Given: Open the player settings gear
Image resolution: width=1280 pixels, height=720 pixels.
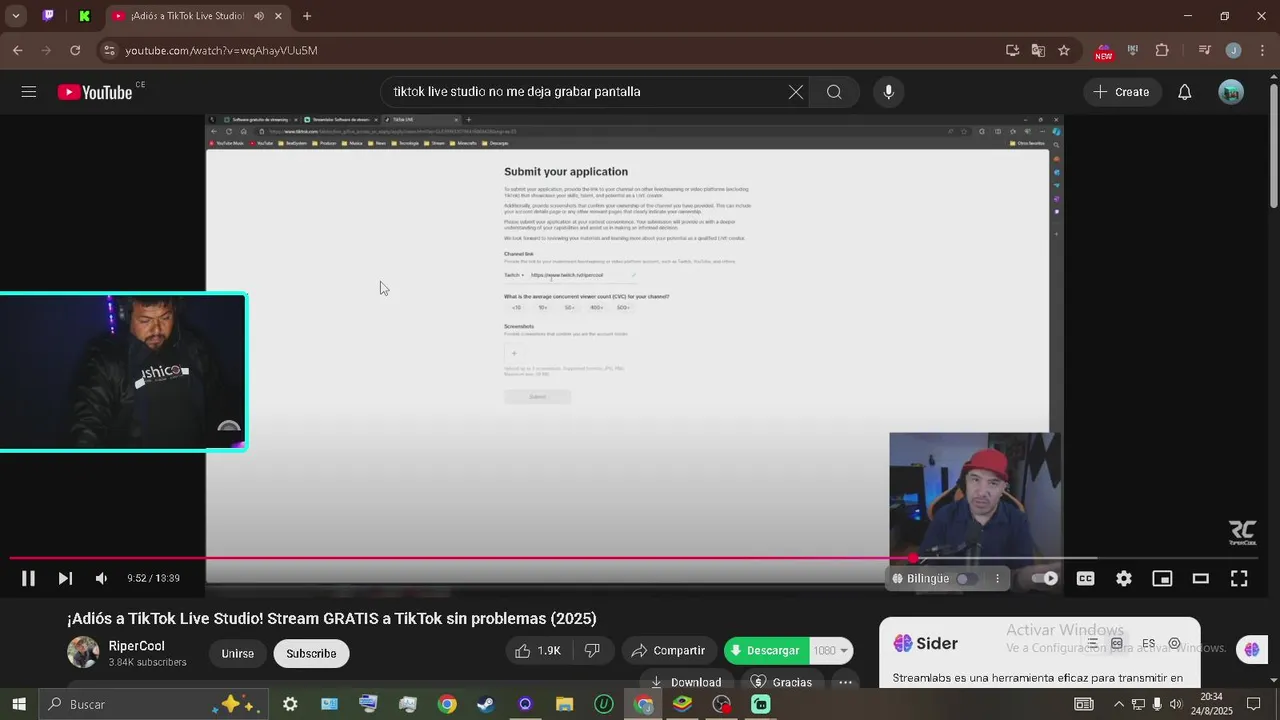Looking at the screenshot, I should pos(1124,578).
